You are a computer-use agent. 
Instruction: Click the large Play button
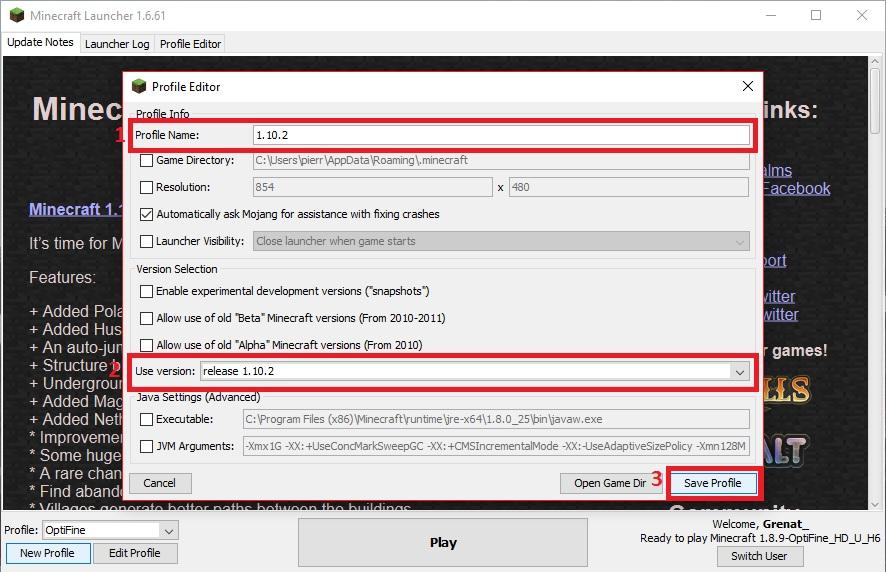443,543
